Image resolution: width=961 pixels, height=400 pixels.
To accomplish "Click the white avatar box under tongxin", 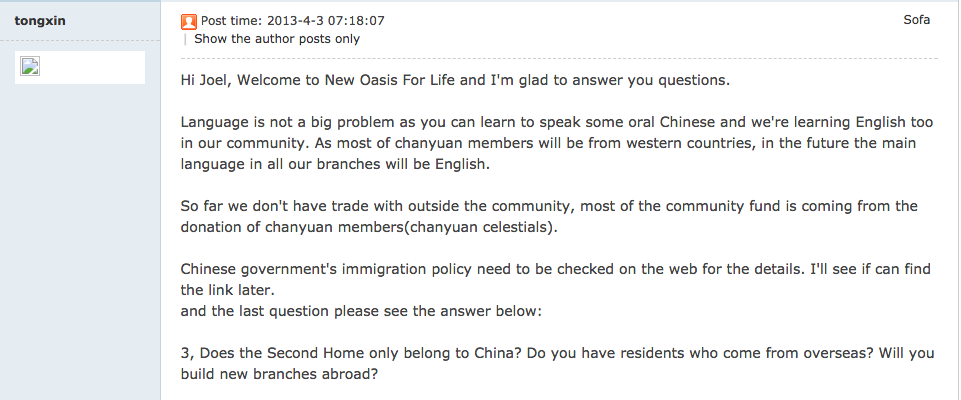I will 80,67.
